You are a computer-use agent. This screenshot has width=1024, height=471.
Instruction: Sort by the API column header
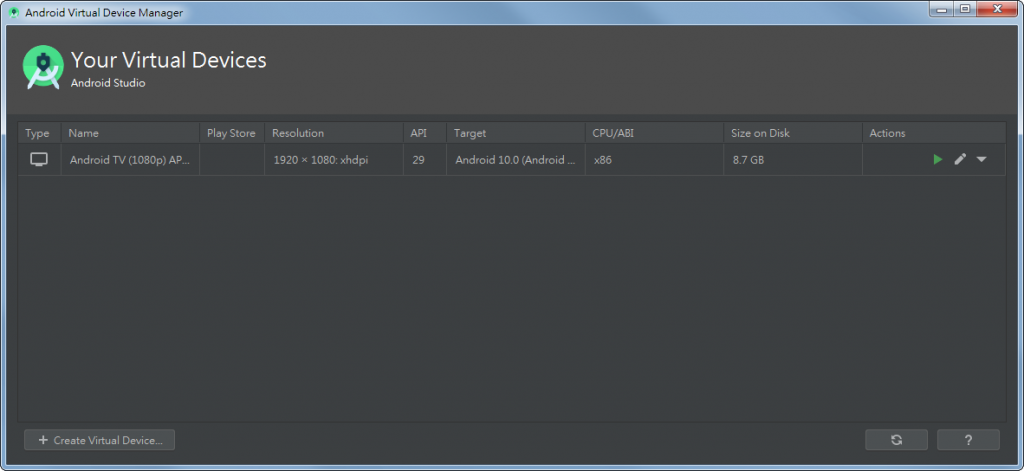pyautogui.click(x=424, y=133)
